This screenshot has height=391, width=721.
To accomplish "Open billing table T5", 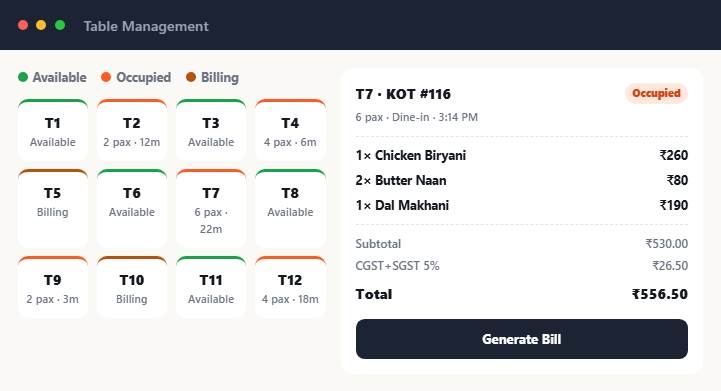I will click(53, 208).
